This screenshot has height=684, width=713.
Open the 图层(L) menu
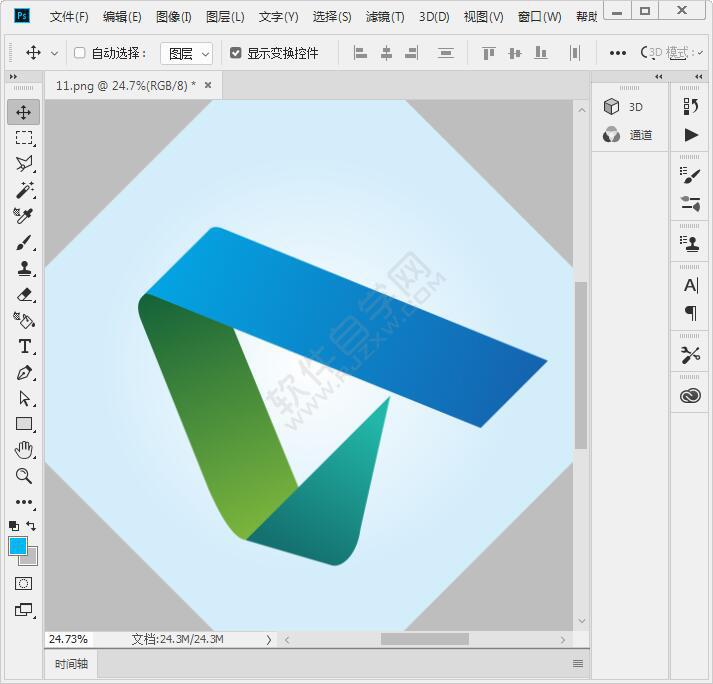point(225,17)
